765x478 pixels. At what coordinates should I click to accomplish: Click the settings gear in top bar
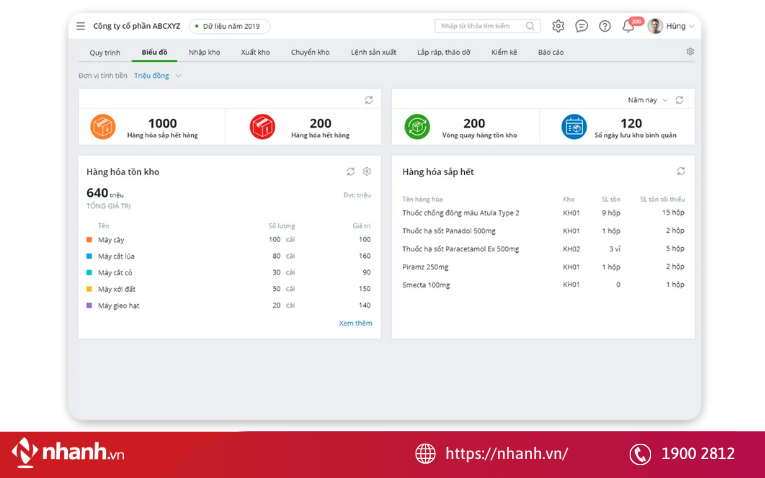click(x=558, y=26)
